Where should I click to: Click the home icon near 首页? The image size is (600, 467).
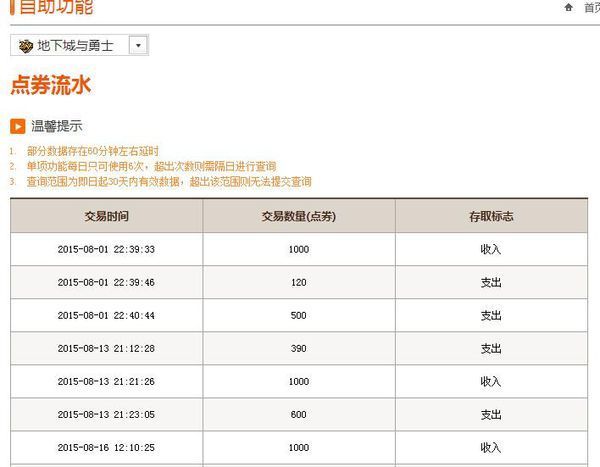point(569,7)
